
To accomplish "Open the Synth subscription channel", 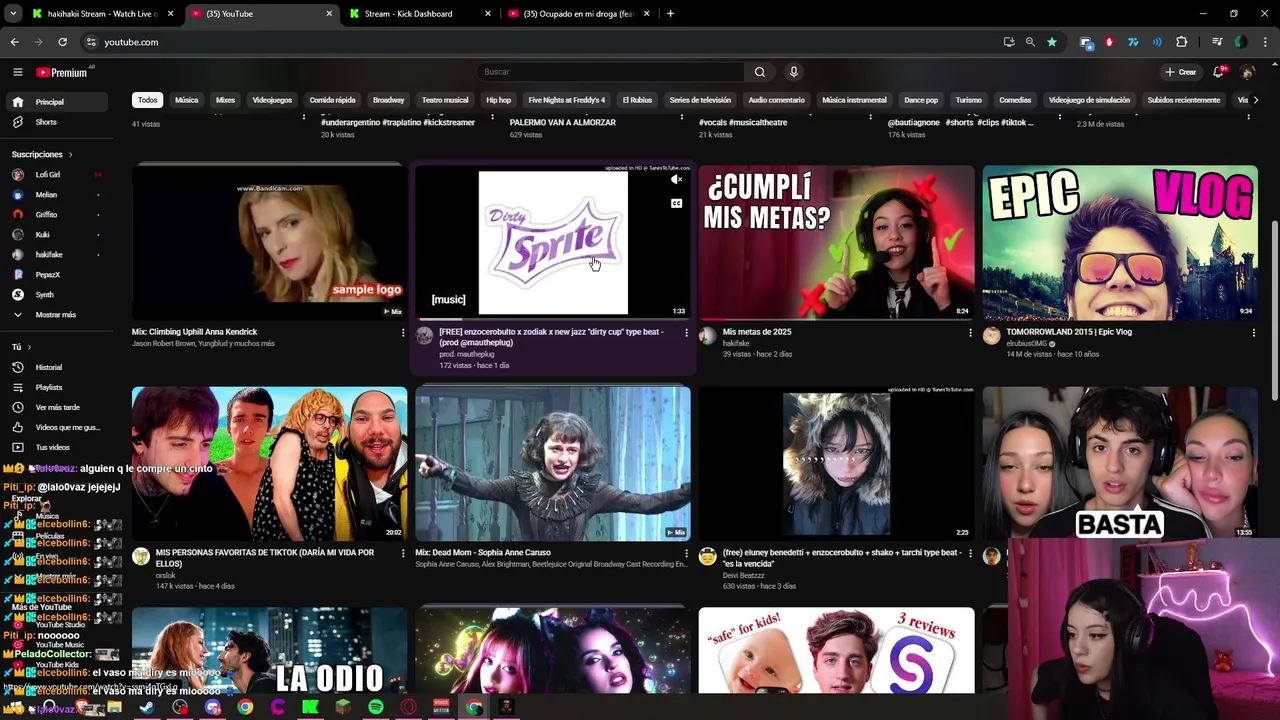I will tap(58, 294).
